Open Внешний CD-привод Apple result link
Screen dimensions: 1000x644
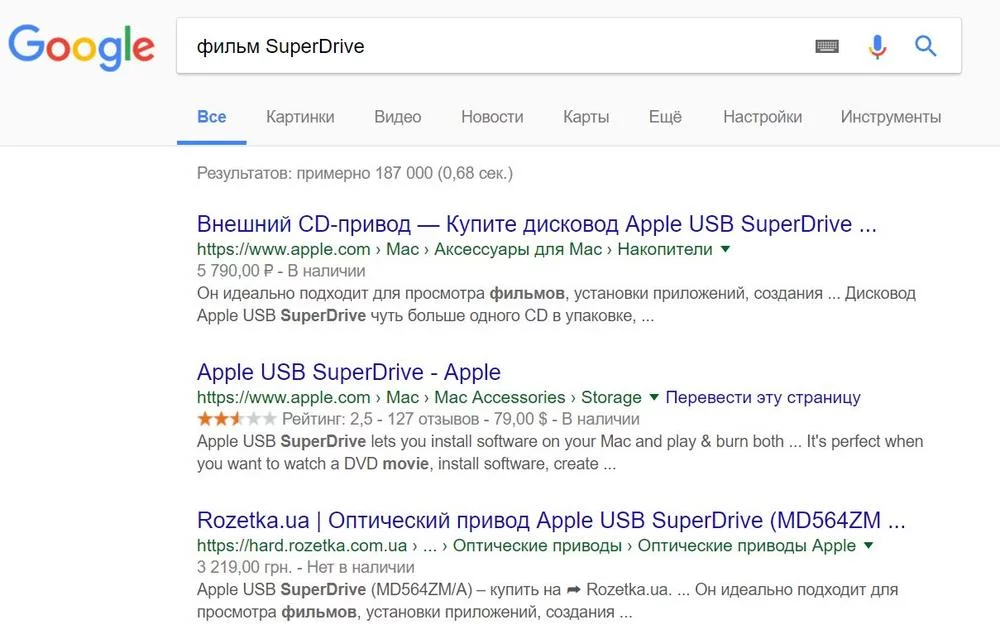coord(536,224)
